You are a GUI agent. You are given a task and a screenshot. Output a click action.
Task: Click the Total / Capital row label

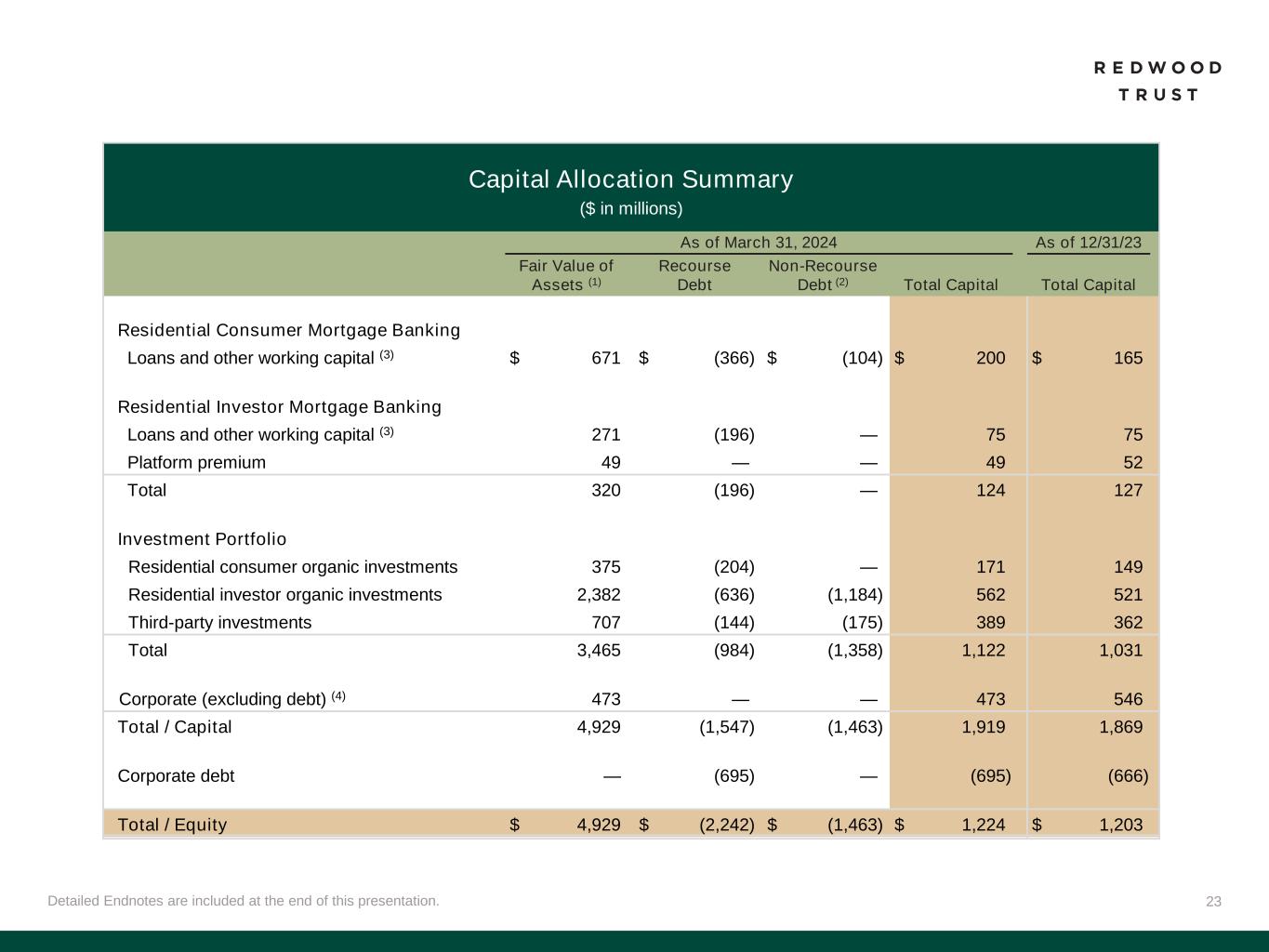tap(175, 727)
